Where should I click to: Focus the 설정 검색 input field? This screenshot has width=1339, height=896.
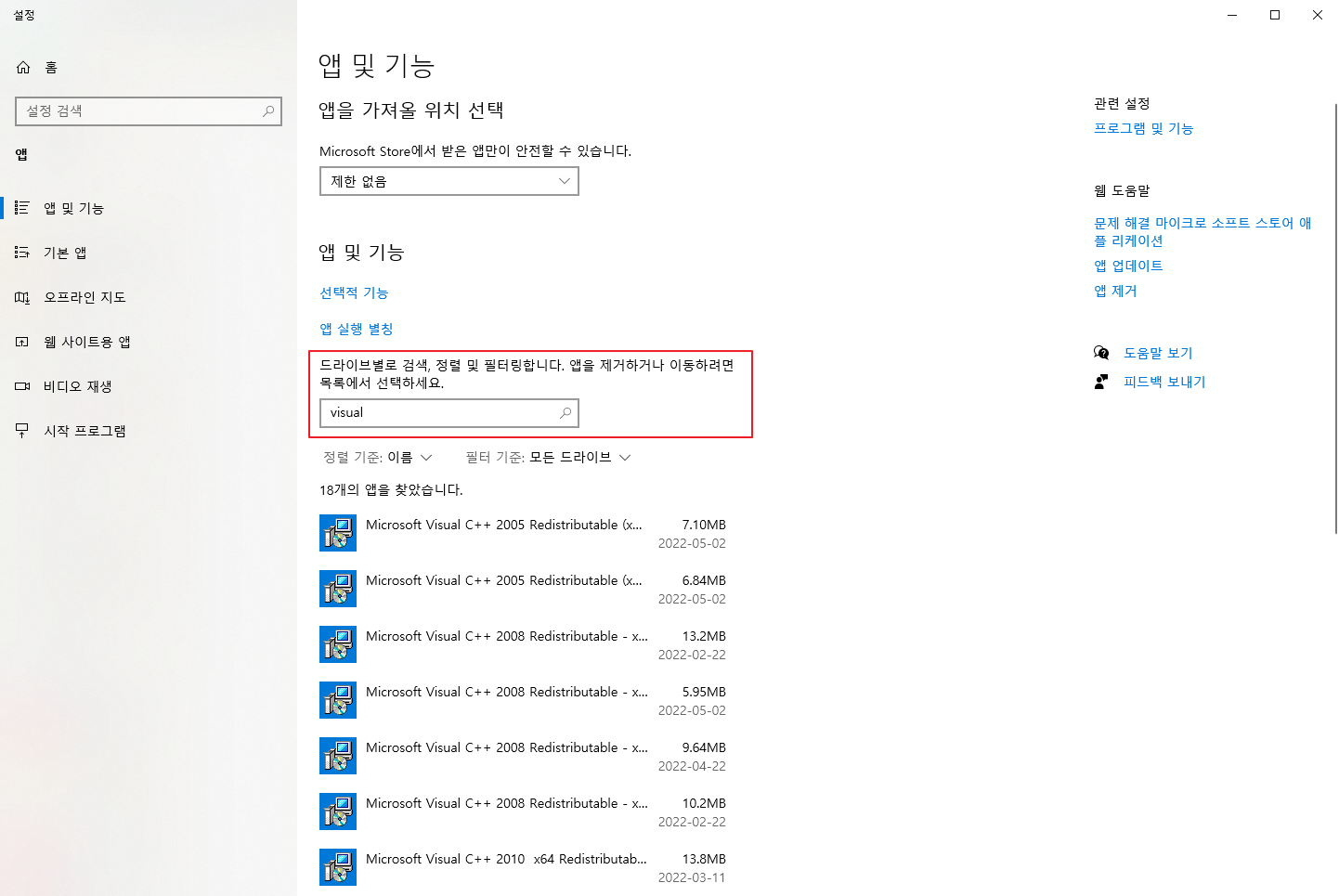149,110
